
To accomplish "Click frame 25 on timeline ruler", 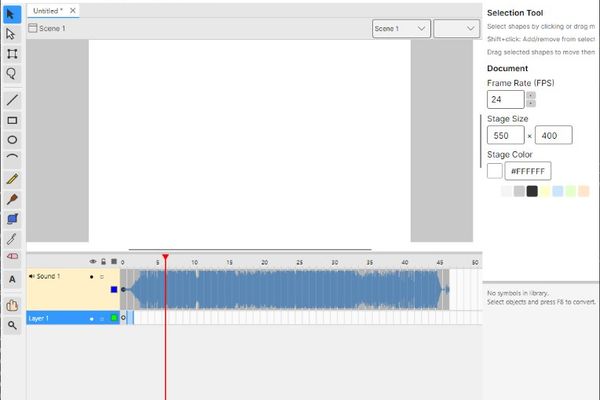I will 300,262.
